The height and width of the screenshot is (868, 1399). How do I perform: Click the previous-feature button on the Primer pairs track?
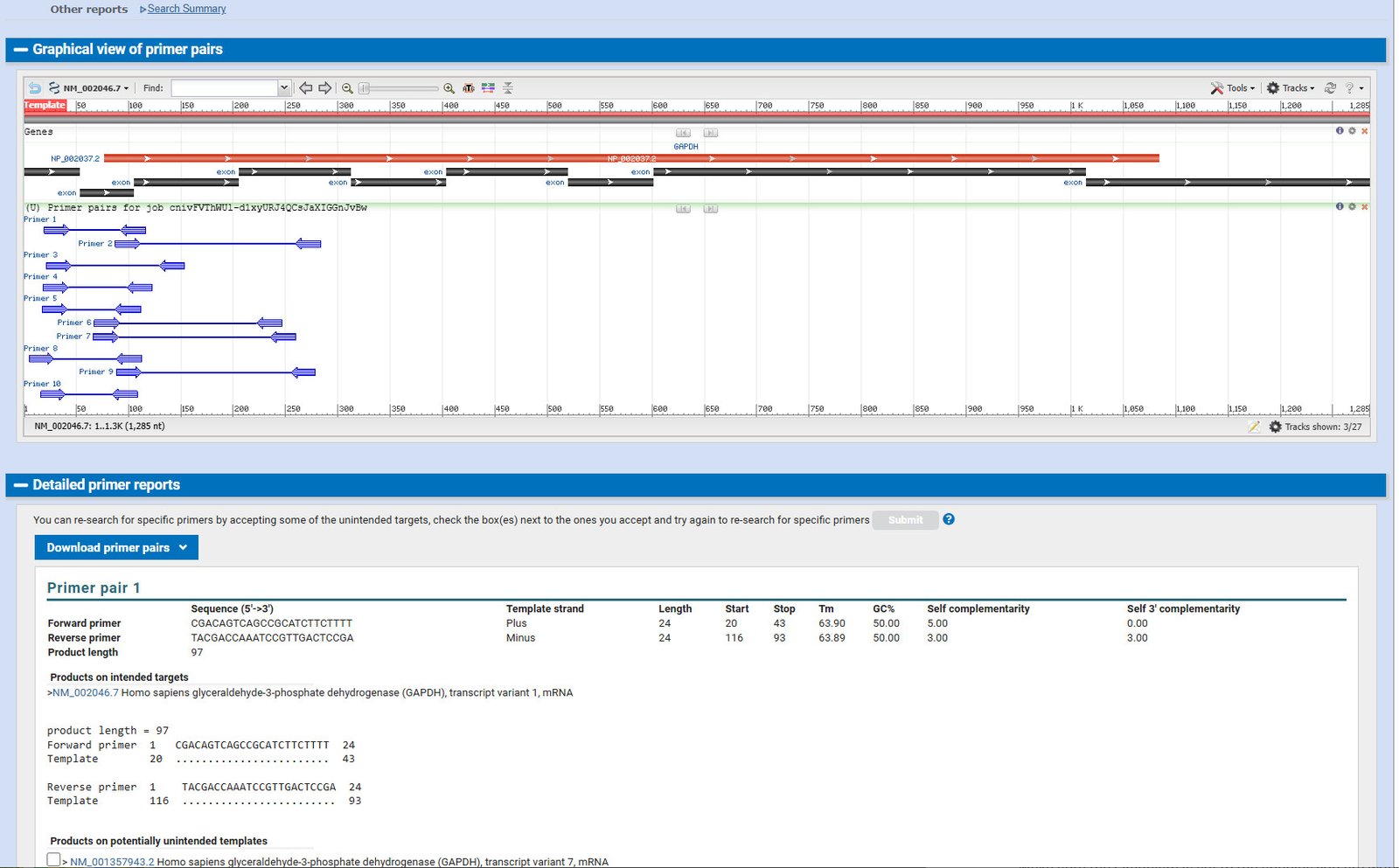(x=683, y=208)
